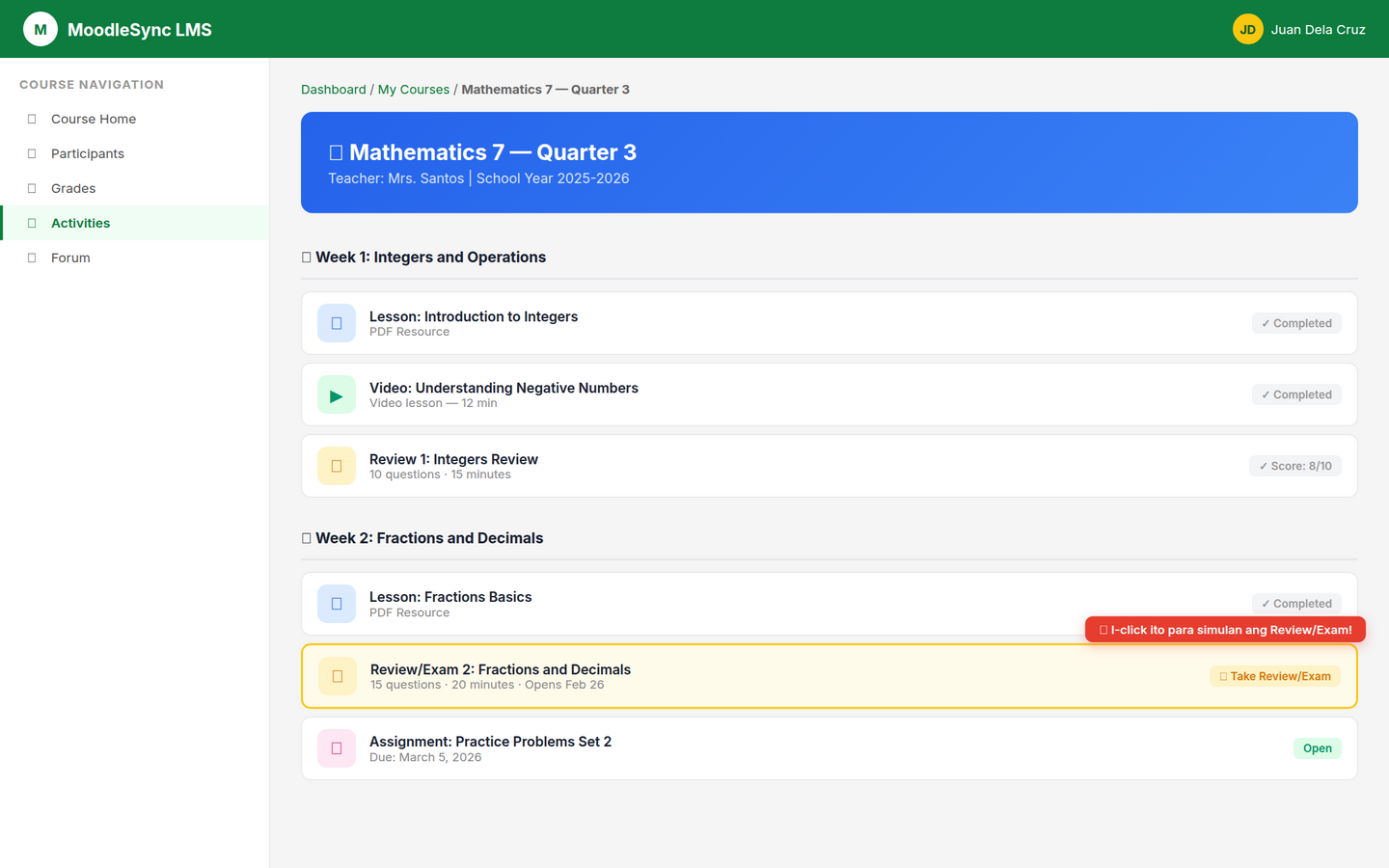Click the play icon on Understanding Negative Numbers
The width and height of the screenshot is (1389, 868).
tap(336, 394)
